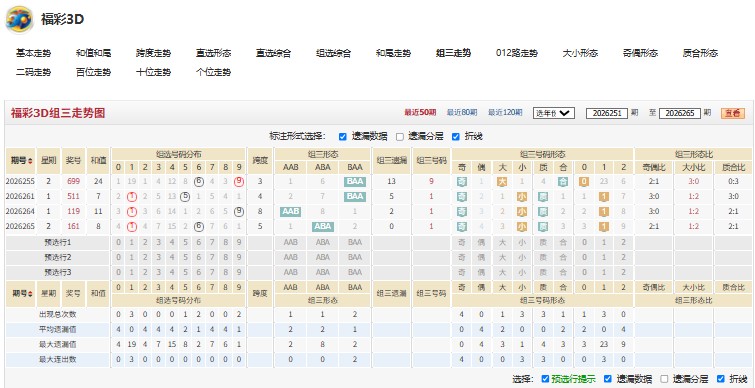Click winning number 161
Screen dimensions: 755x388
tap(73, 226)
